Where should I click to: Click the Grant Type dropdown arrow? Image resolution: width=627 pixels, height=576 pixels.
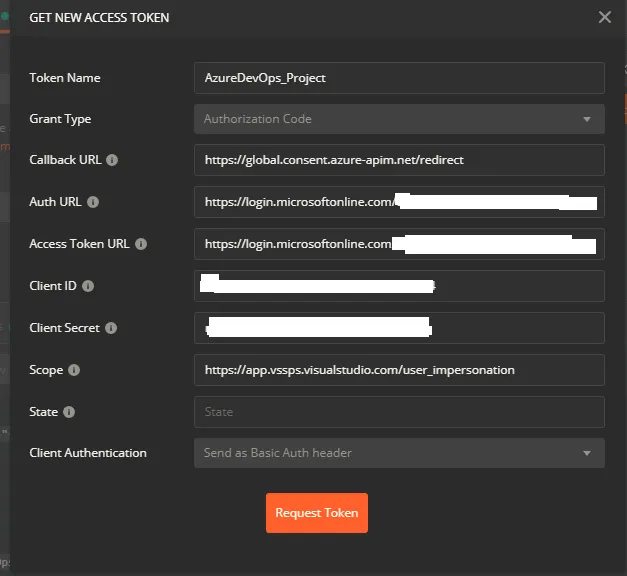point(587,120)
